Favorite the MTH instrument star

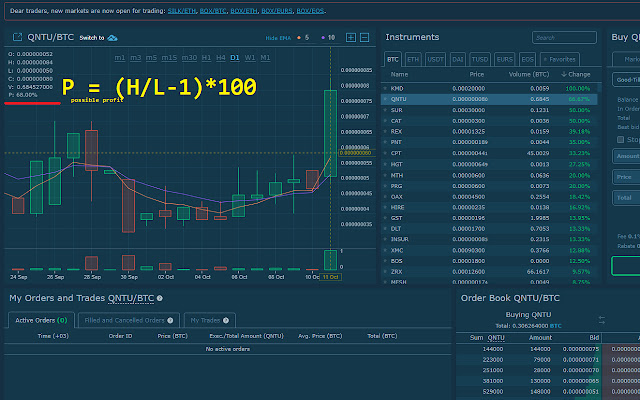pos(385,175)
